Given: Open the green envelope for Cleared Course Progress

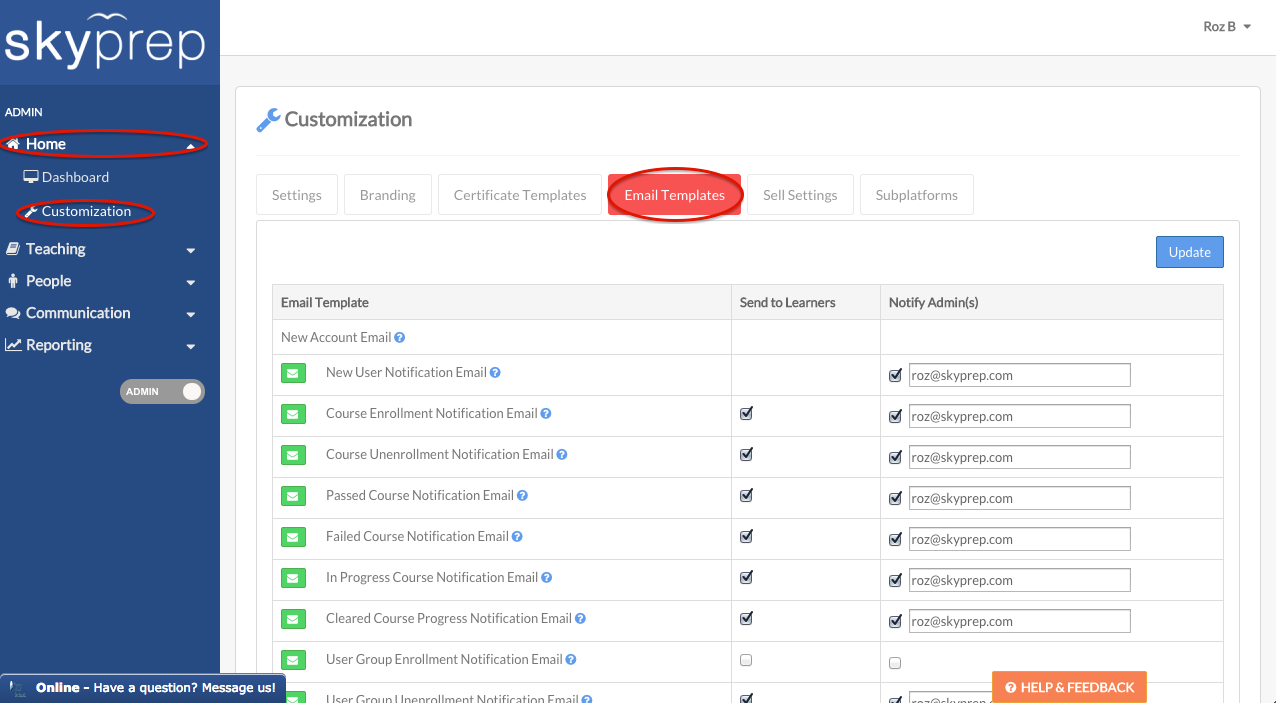Looking at the screenshot, I should (293, 620).
